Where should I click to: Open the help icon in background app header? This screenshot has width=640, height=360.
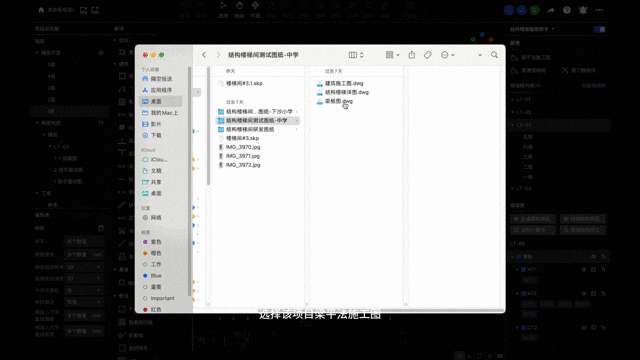[x=567, y=10]
